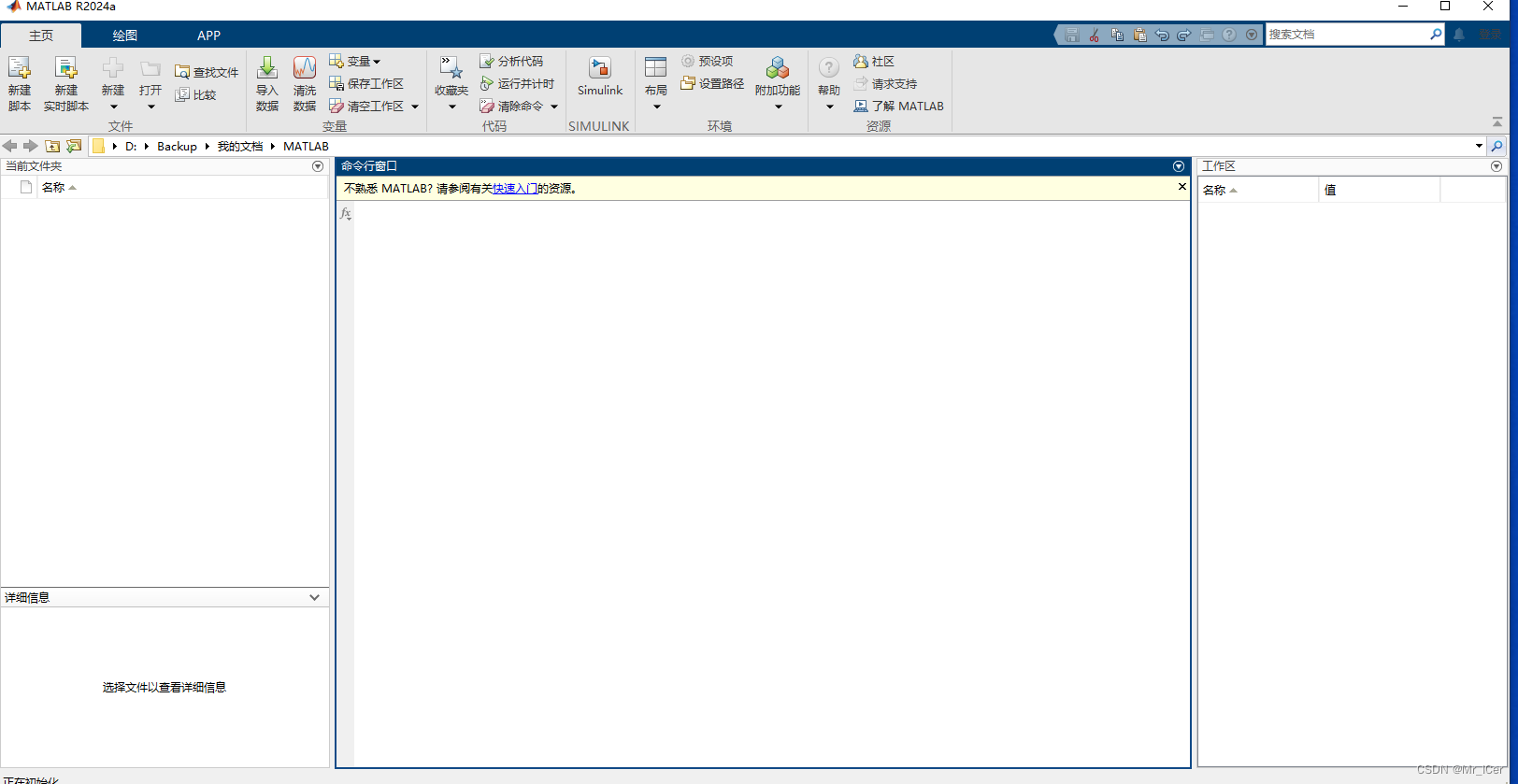This screenshot has width=1518, height=784.
Task: Open the 命令行窗口 actions menu
Action: coord(1179,166)
